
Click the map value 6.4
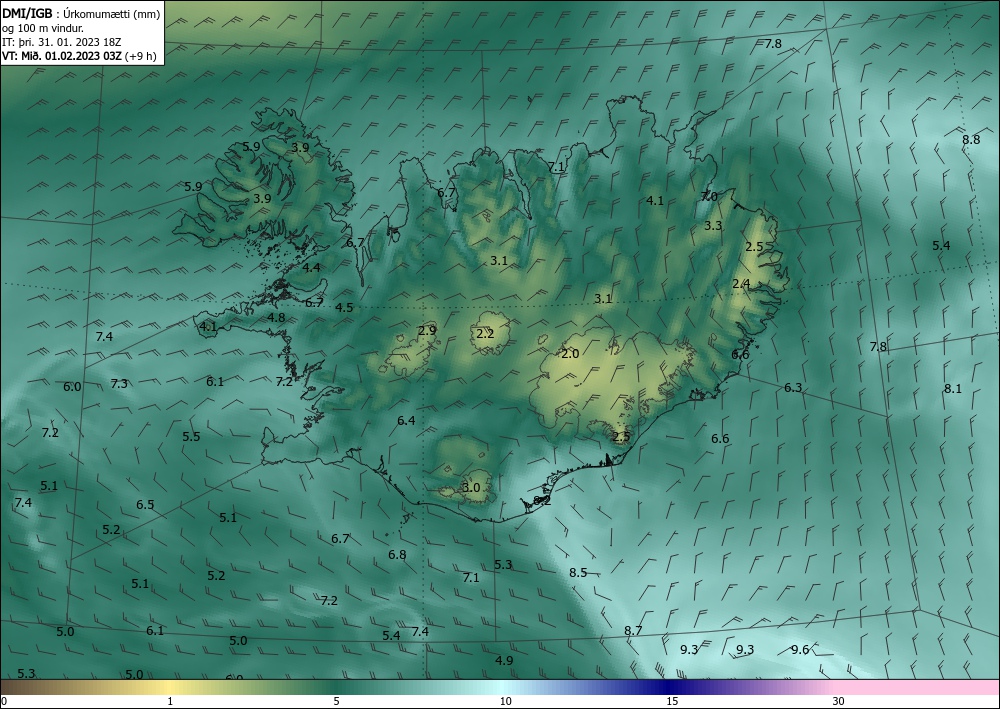click(x=406, y=421)
